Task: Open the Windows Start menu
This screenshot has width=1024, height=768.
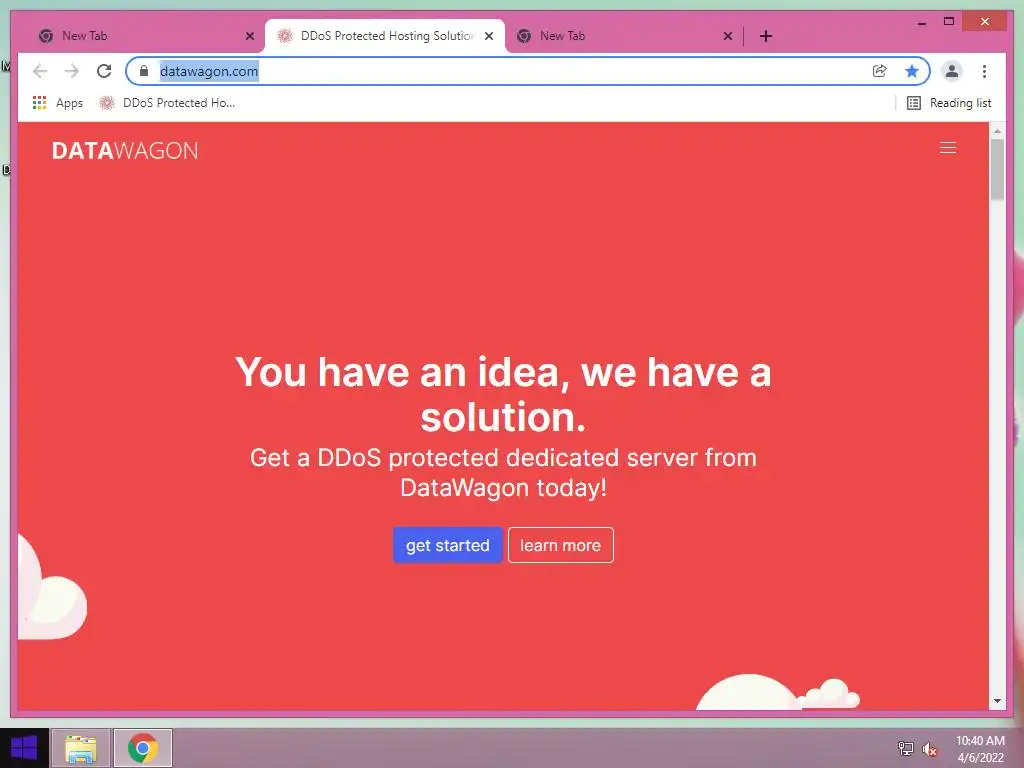Action: [x=24, y=748]
